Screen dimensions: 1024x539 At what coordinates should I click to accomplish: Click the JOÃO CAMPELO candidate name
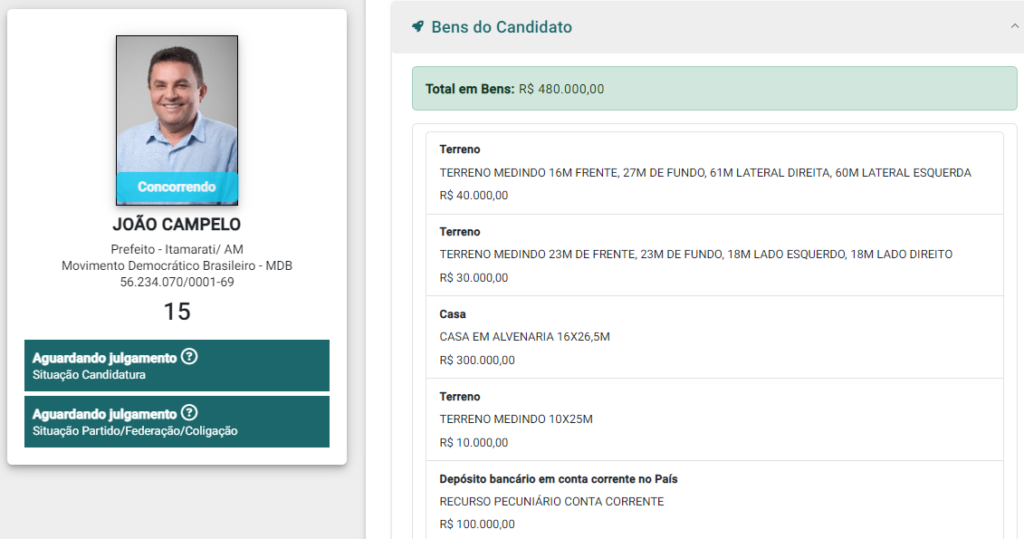click(177, 225)
